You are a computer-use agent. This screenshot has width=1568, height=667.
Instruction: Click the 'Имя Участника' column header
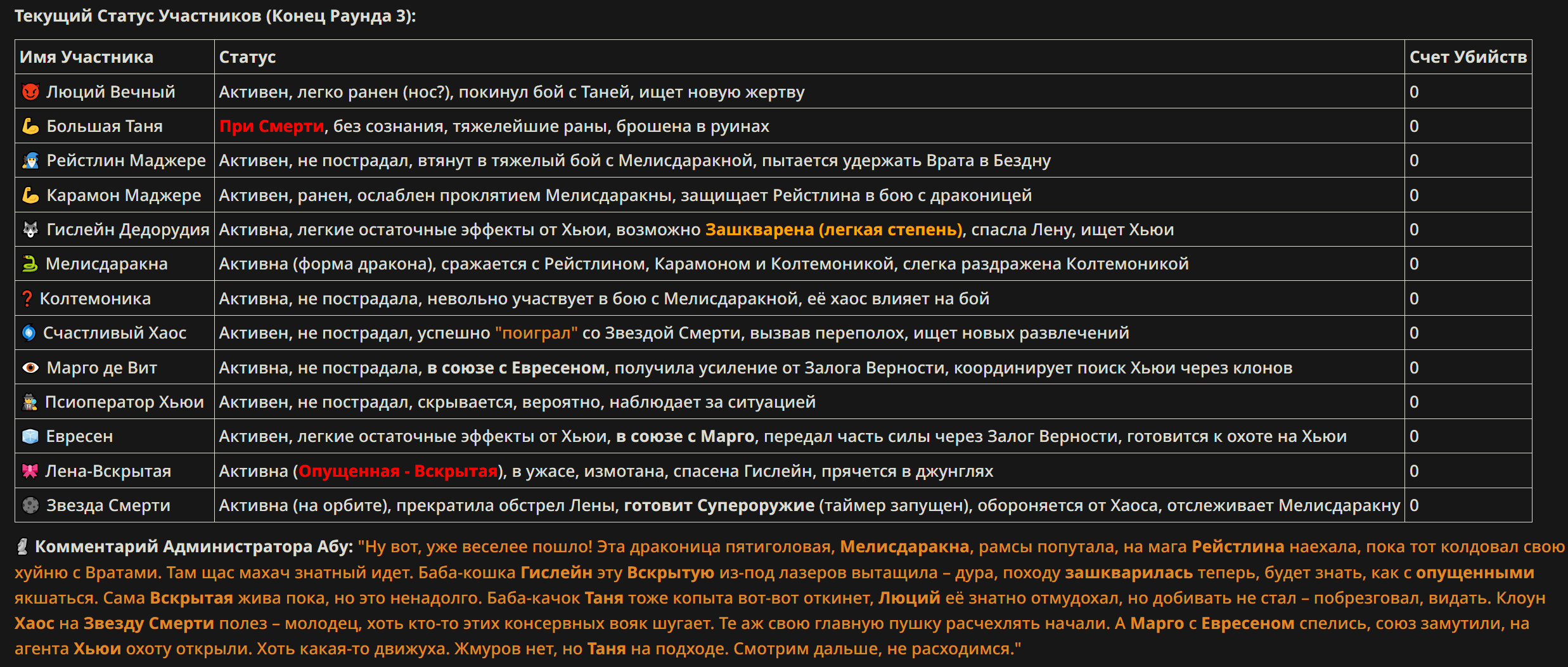pos(86,57)
